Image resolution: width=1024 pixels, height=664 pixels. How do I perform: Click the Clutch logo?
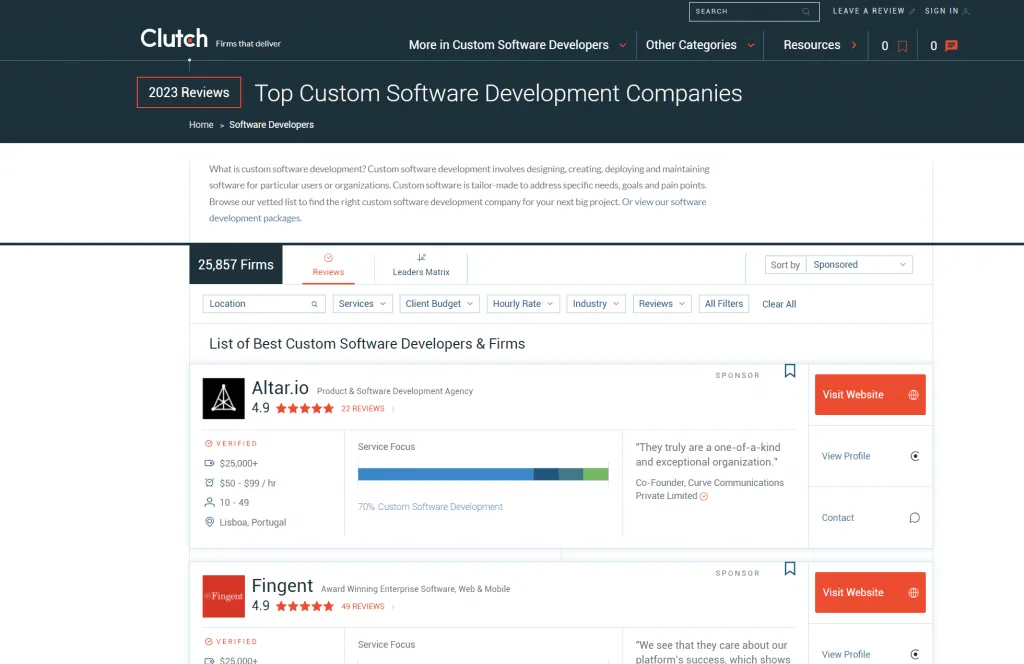(x=174, y=39)
